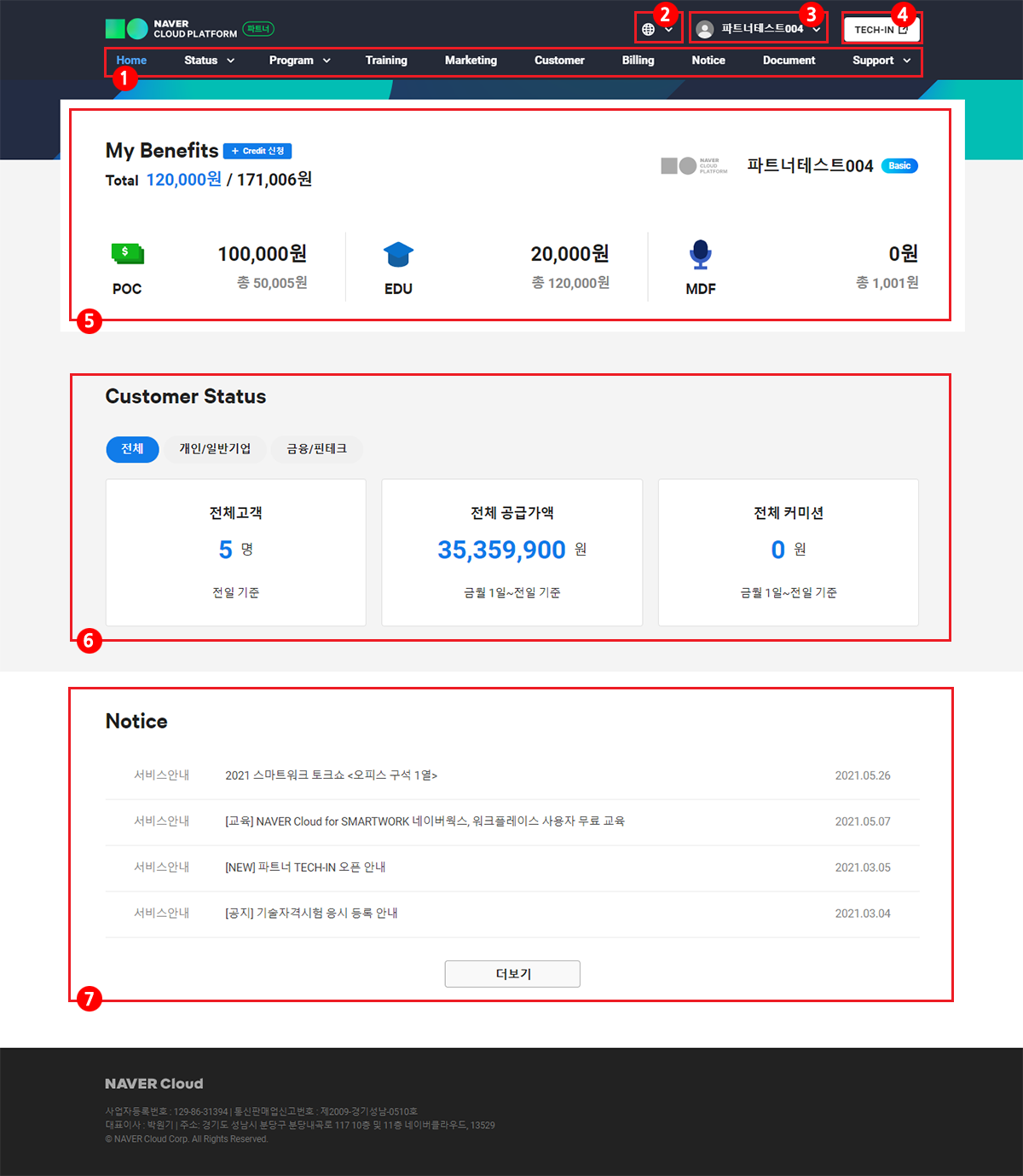
Task: Click the POC money icon
Action: 127,253
